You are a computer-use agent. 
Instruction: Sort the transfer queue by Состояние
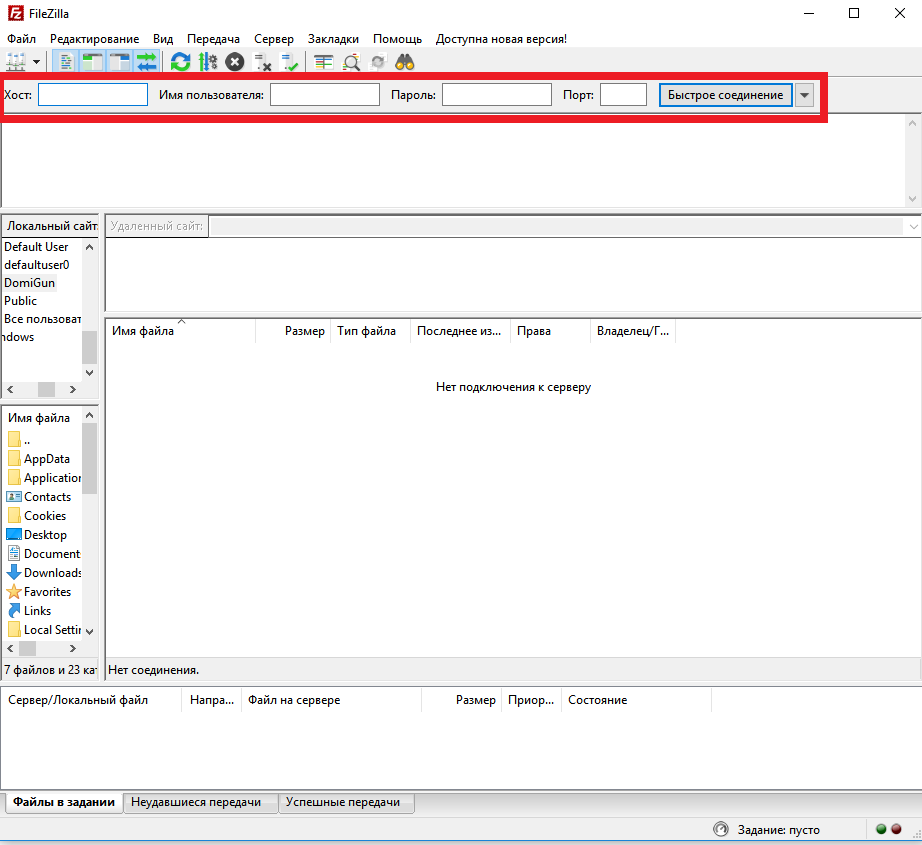[x=636, y=700]
